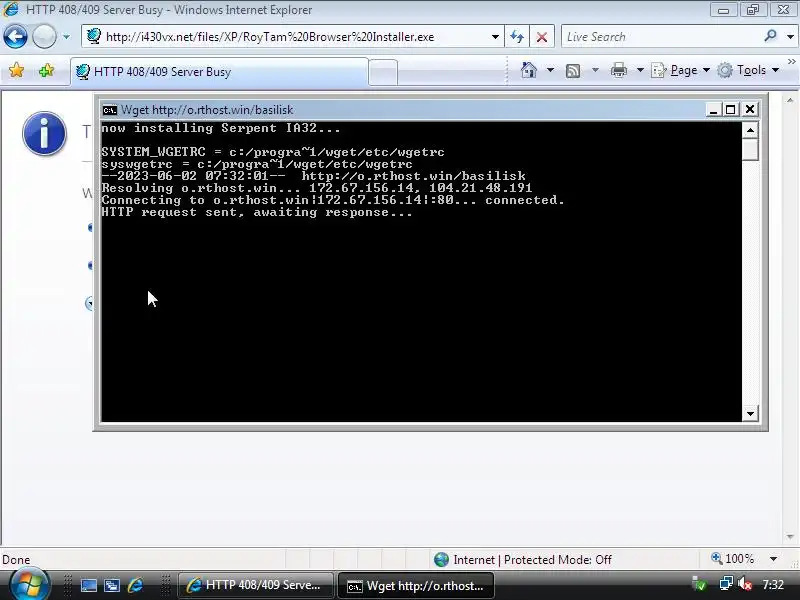Expand the address bar history dropdown
The width and height of the screenshot is (800, 600).
click(x=495, y=37)
